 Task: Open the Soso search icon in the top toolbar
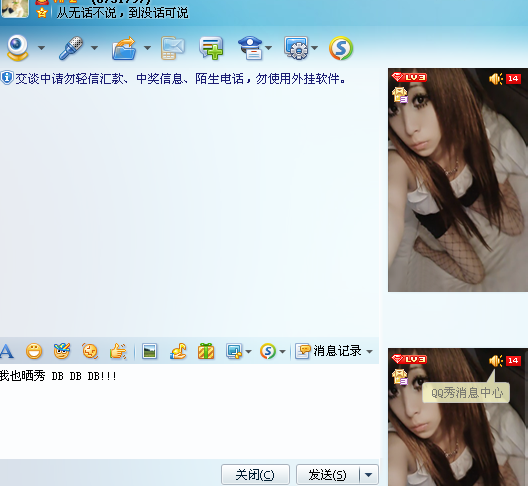[341, 48]
